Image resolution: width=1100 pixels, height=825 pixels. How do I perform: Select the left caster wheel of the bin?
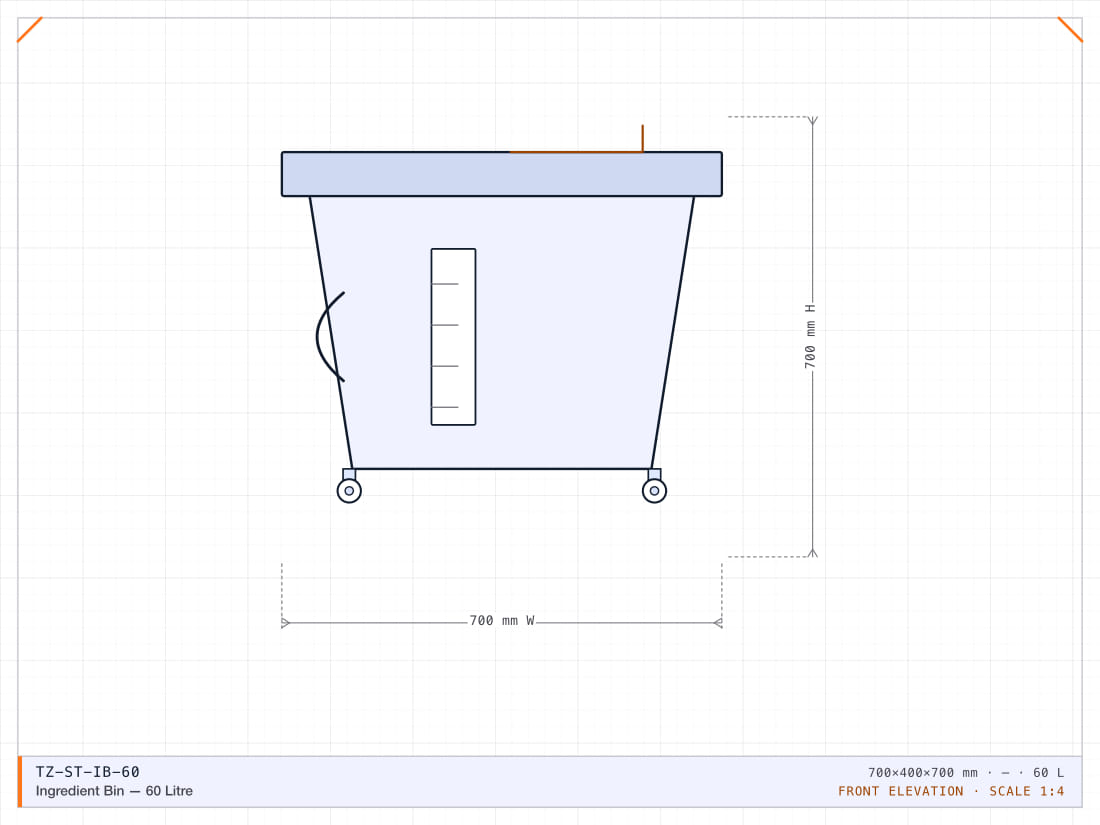click(349, 490)
